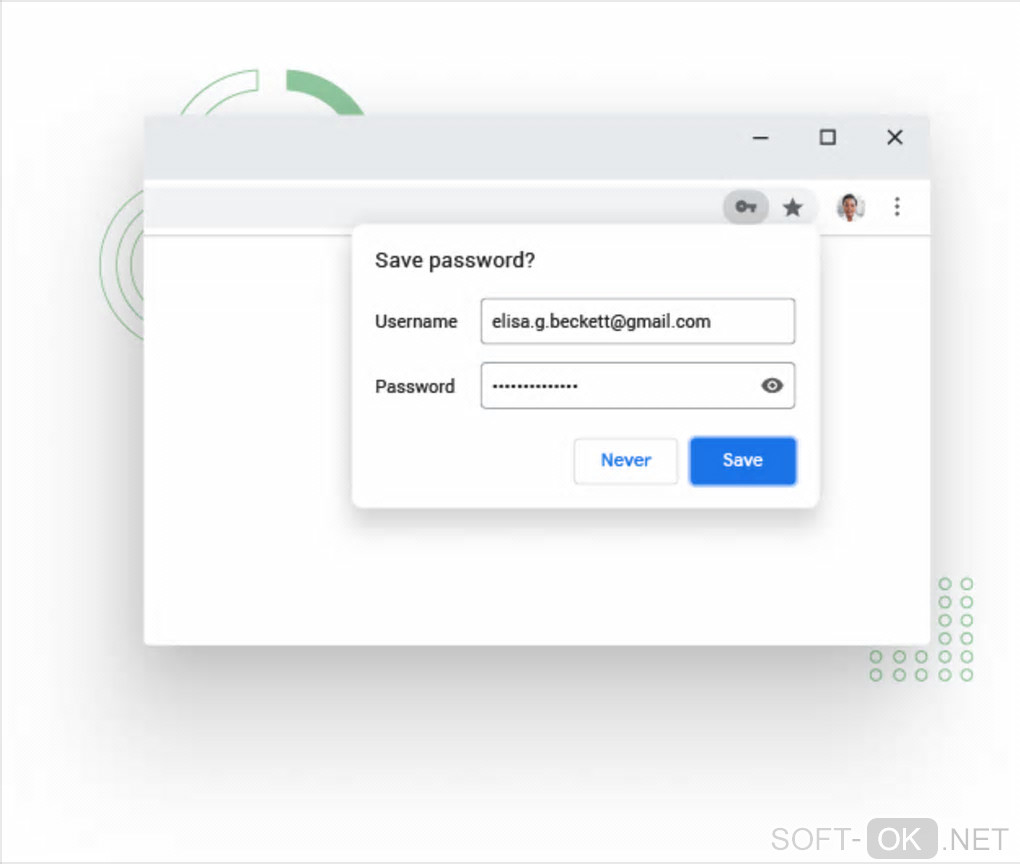
Task: Click the Username label text
Action: 416,321
